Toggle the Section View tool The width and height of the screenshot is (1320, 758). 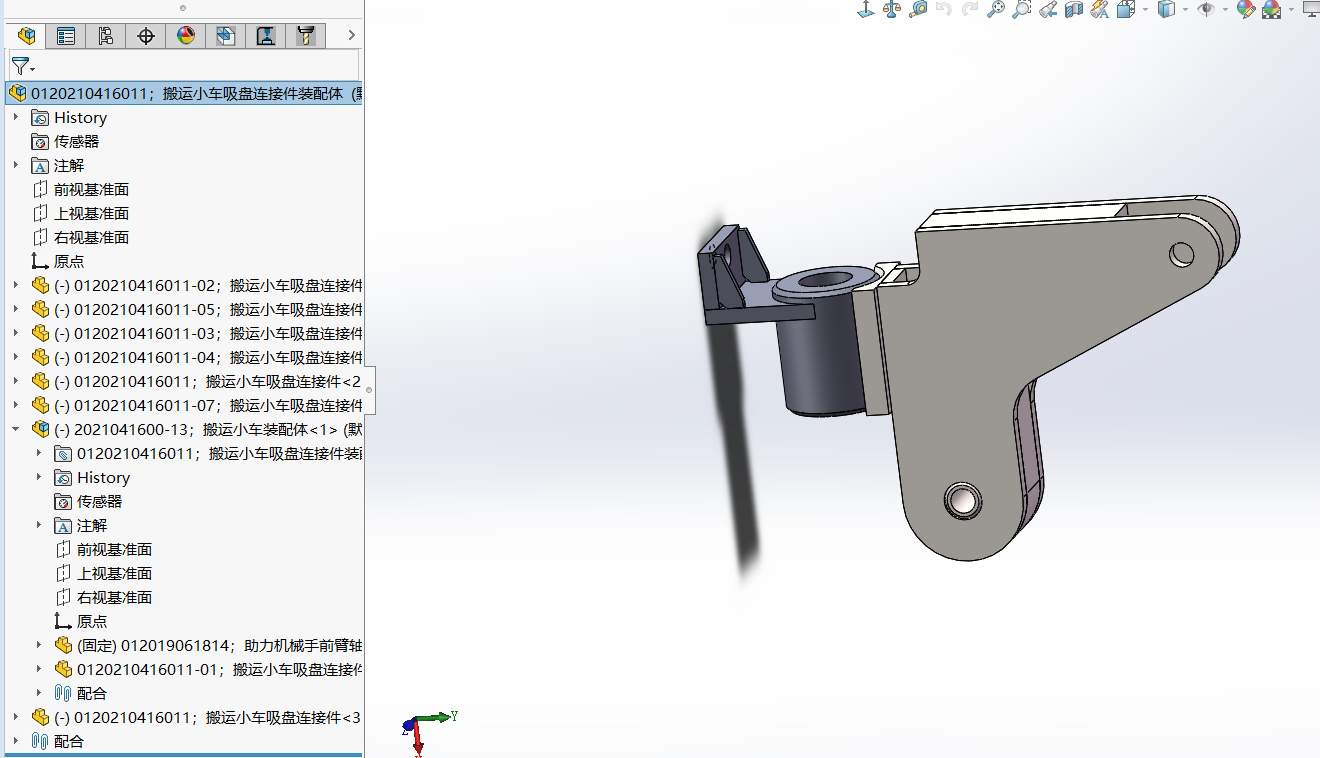click(x=1074, y=9)
